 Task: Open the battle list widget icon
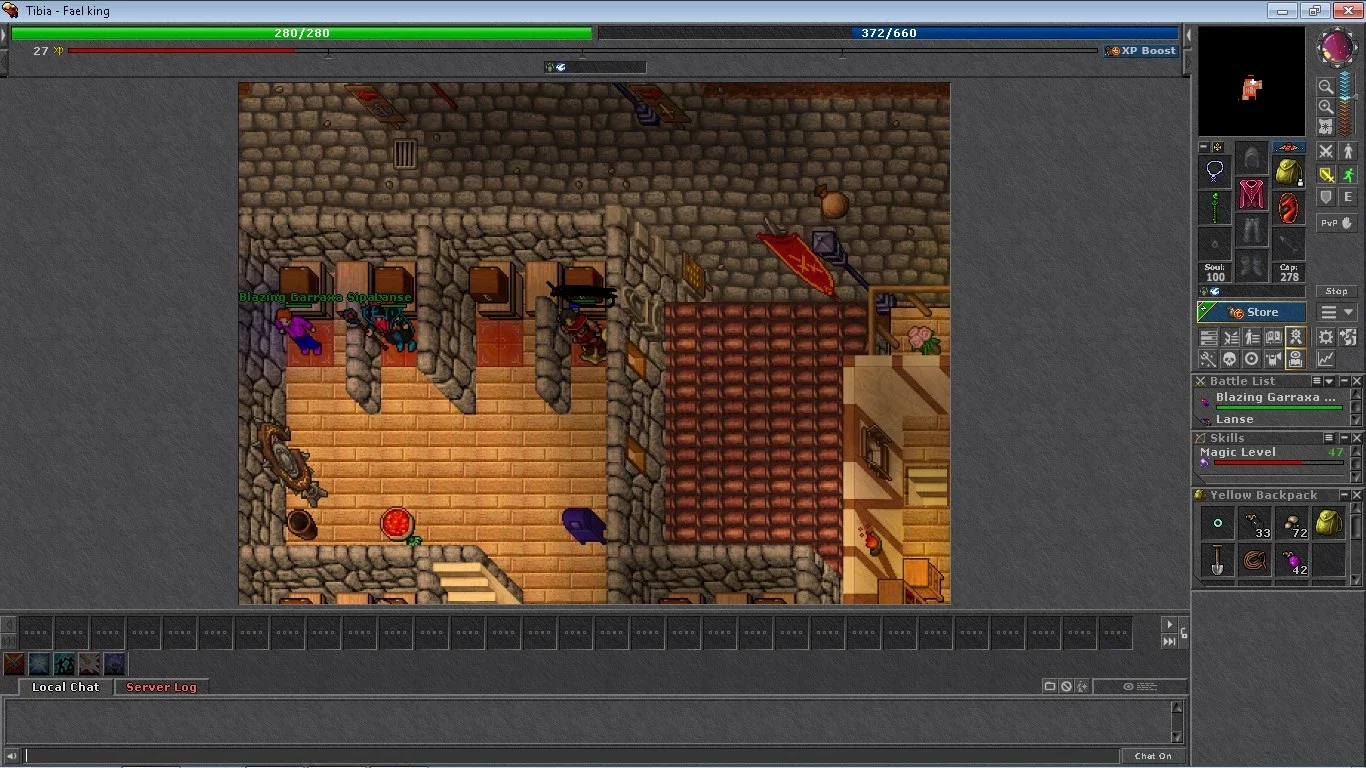click(x=1230, y=337)
